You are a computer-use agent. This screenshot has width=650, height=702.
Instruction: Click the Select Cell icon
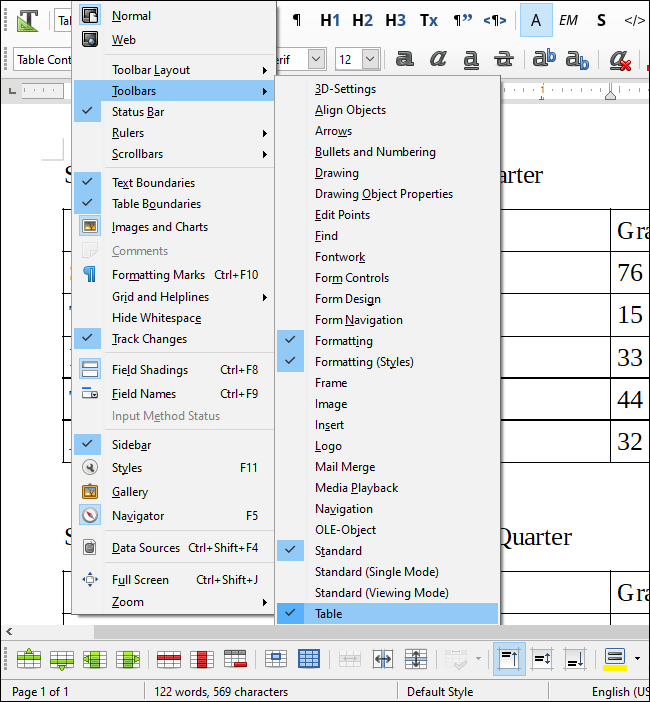pyautogui.click(x=276, y=659)
